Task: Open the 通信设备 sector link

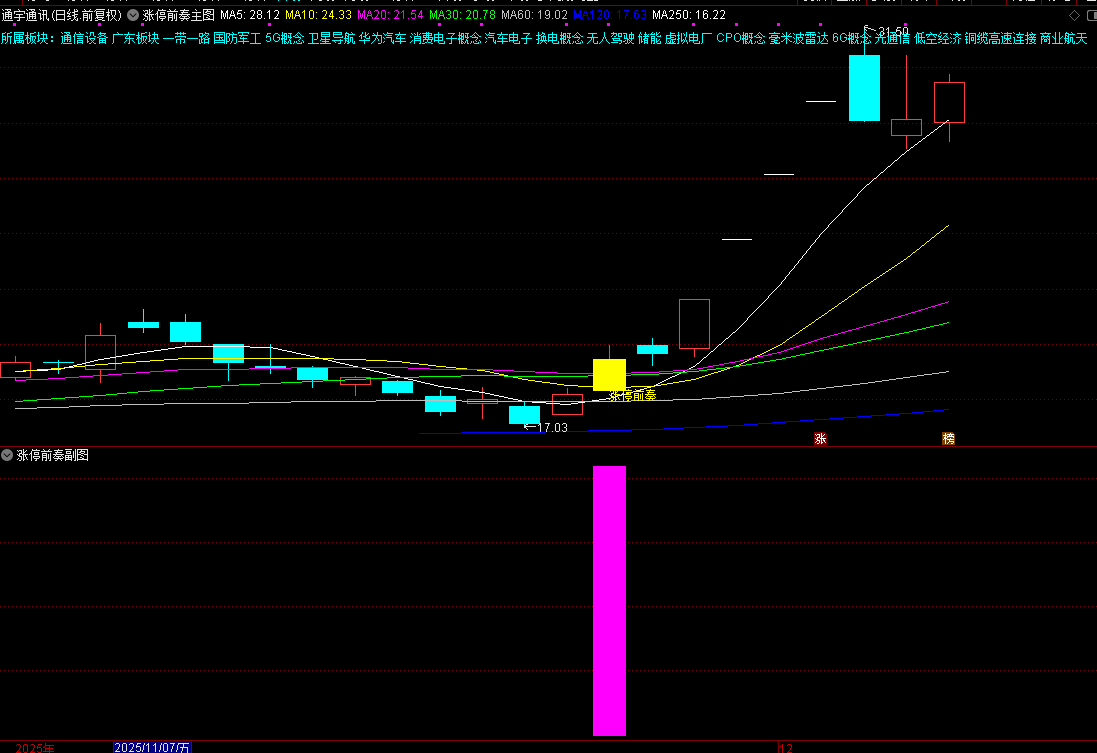Action: [x=84, y=38]
